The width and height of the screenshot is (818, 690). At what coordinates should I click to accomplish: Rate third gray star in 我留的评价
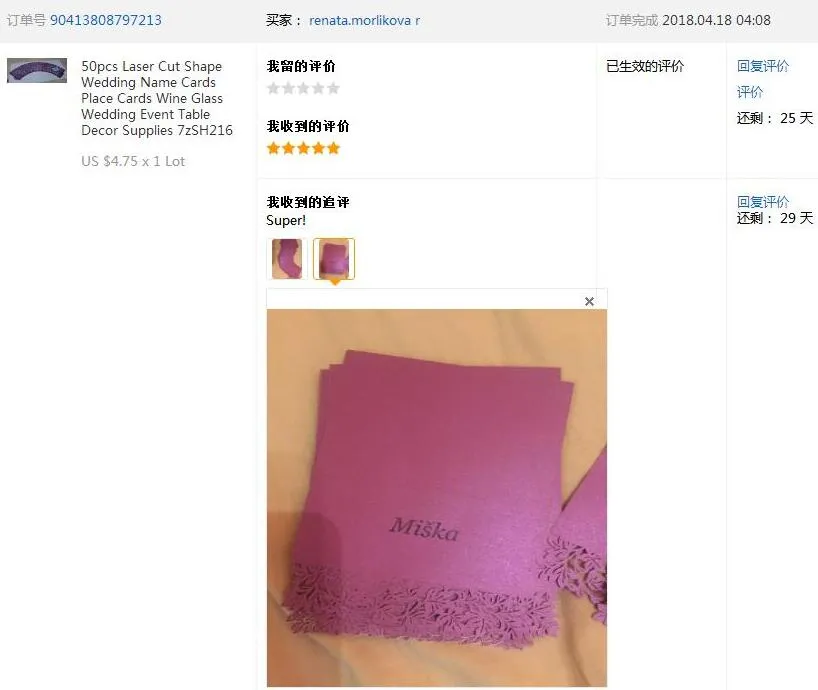[x=303, y=88]
